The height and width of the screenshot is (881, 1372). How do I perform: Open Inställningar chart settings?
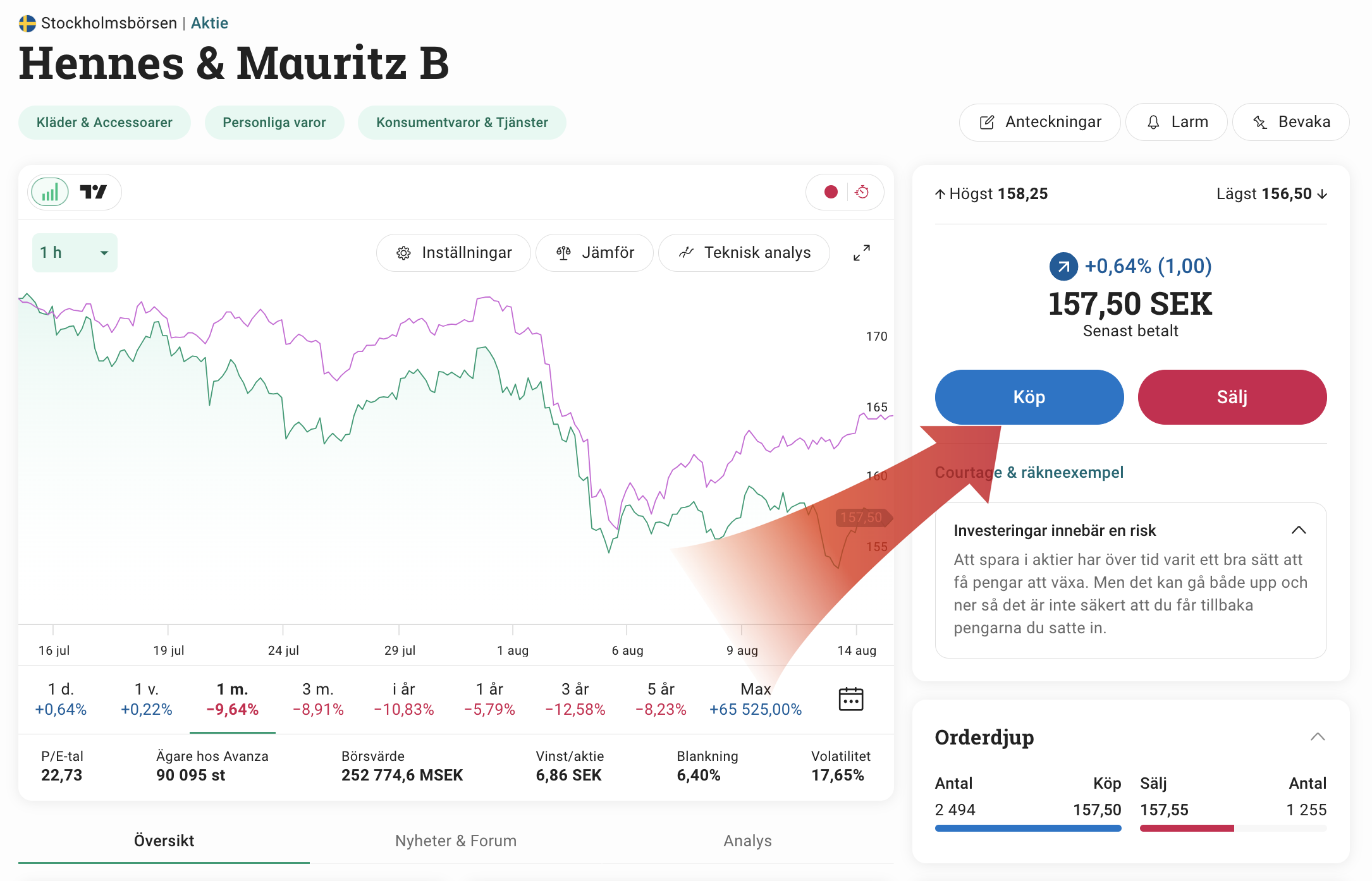[454, 253]
